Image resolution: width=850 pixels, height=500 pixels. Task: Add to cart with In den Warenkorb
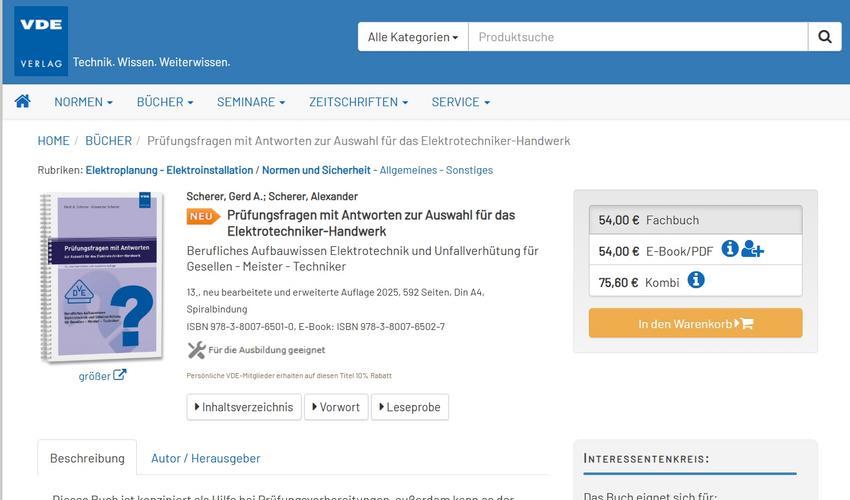[x=696, y=323]
